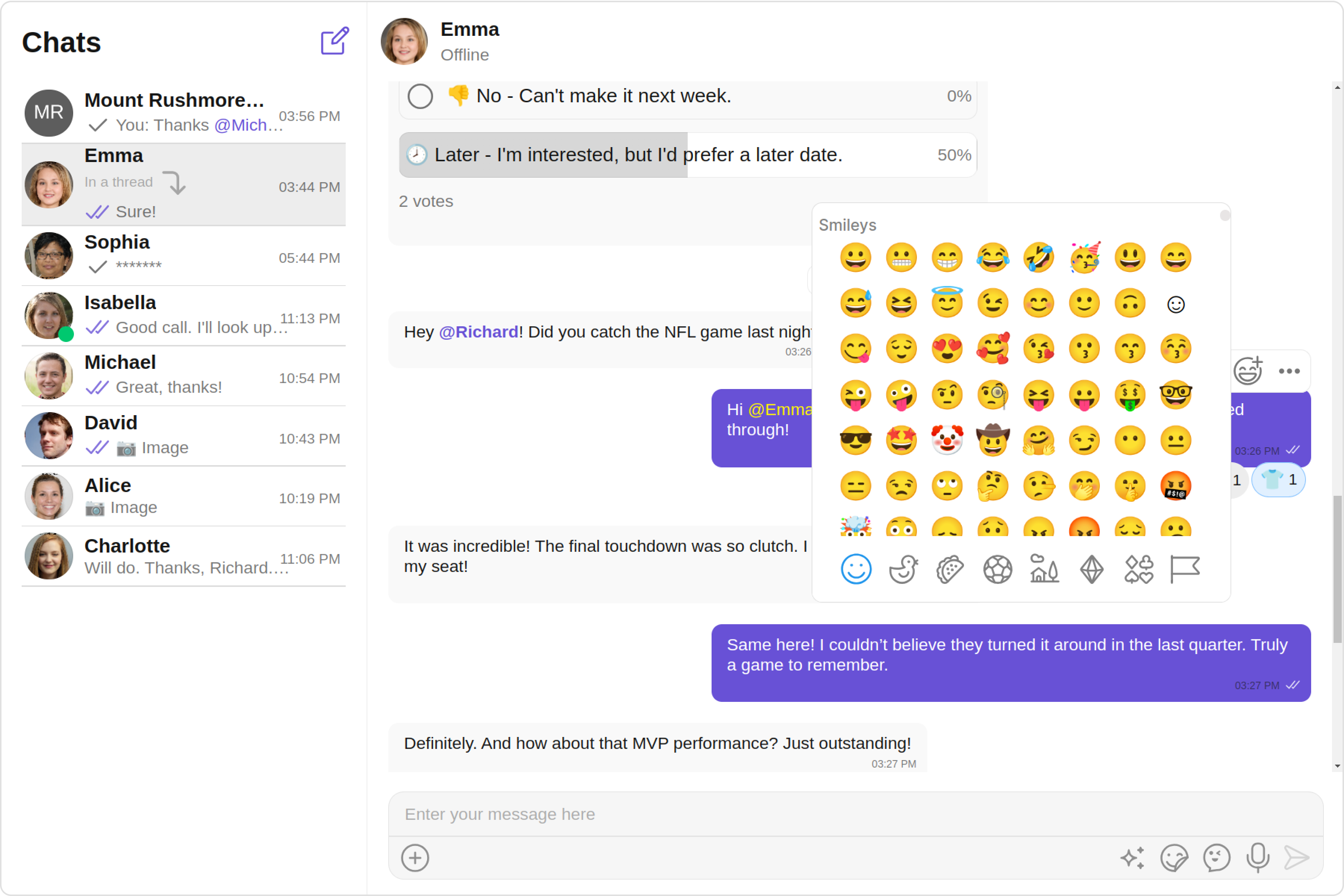1344x896 pixels.
Task: Select the 'No - Can't make it' poll option
Action: tap(420, 96)
